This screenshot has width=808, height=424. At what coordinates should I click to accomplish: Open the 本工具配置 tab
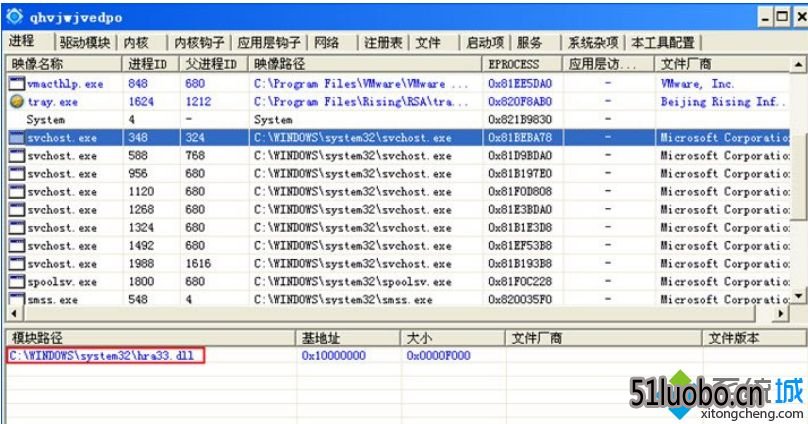click(663, 42)
